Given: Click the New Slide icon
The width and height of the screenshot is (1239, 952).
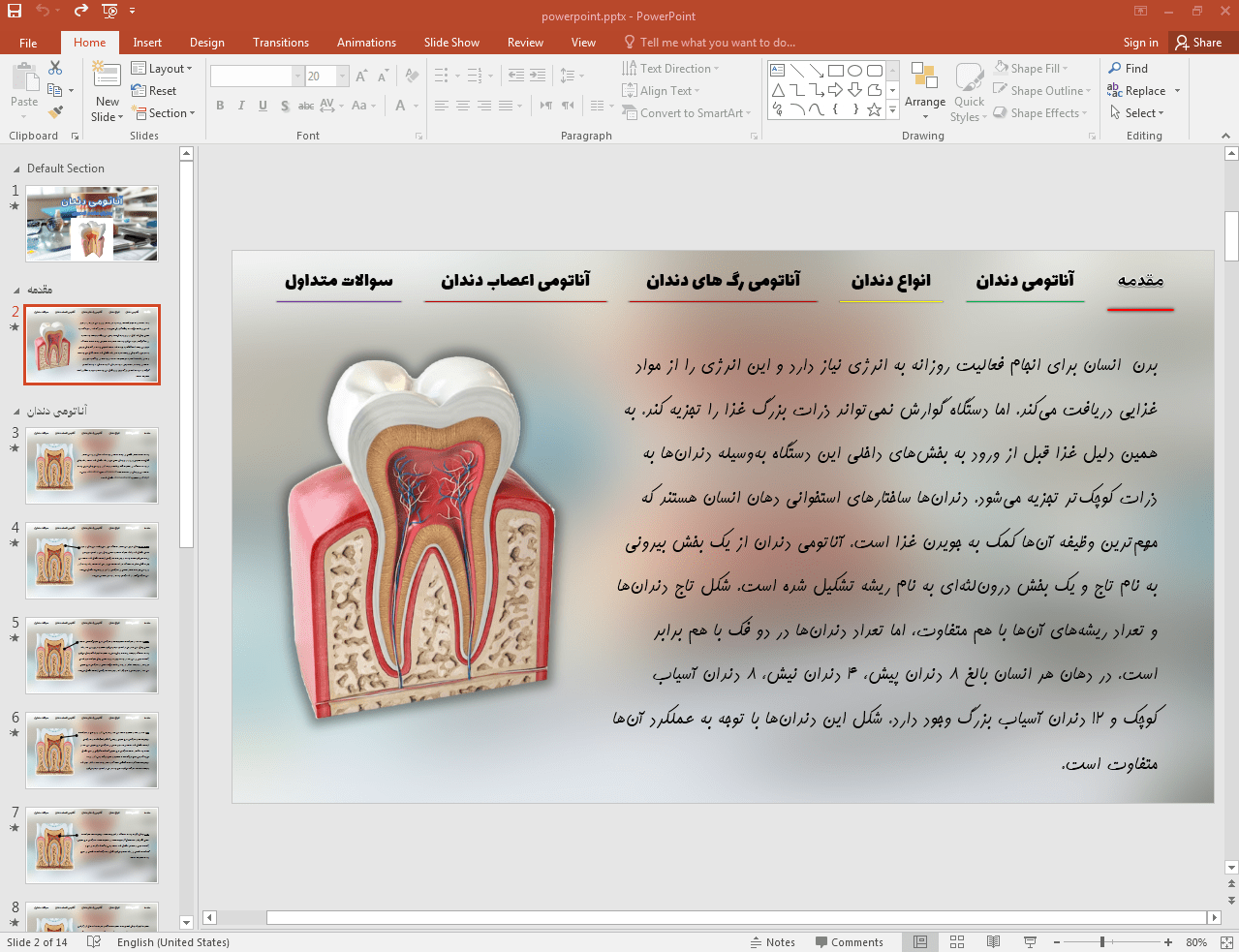Looking at the screenshot, I should 107,76.
